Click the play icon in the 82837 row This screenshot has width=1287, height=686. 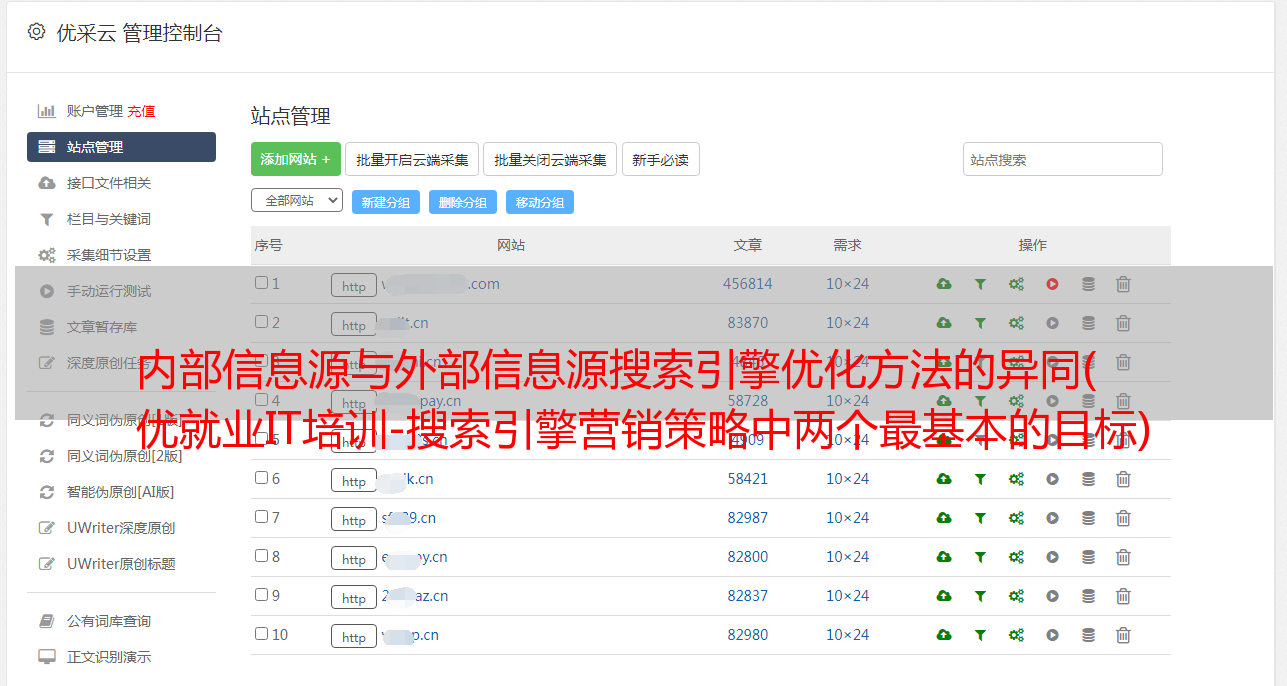1052,596
